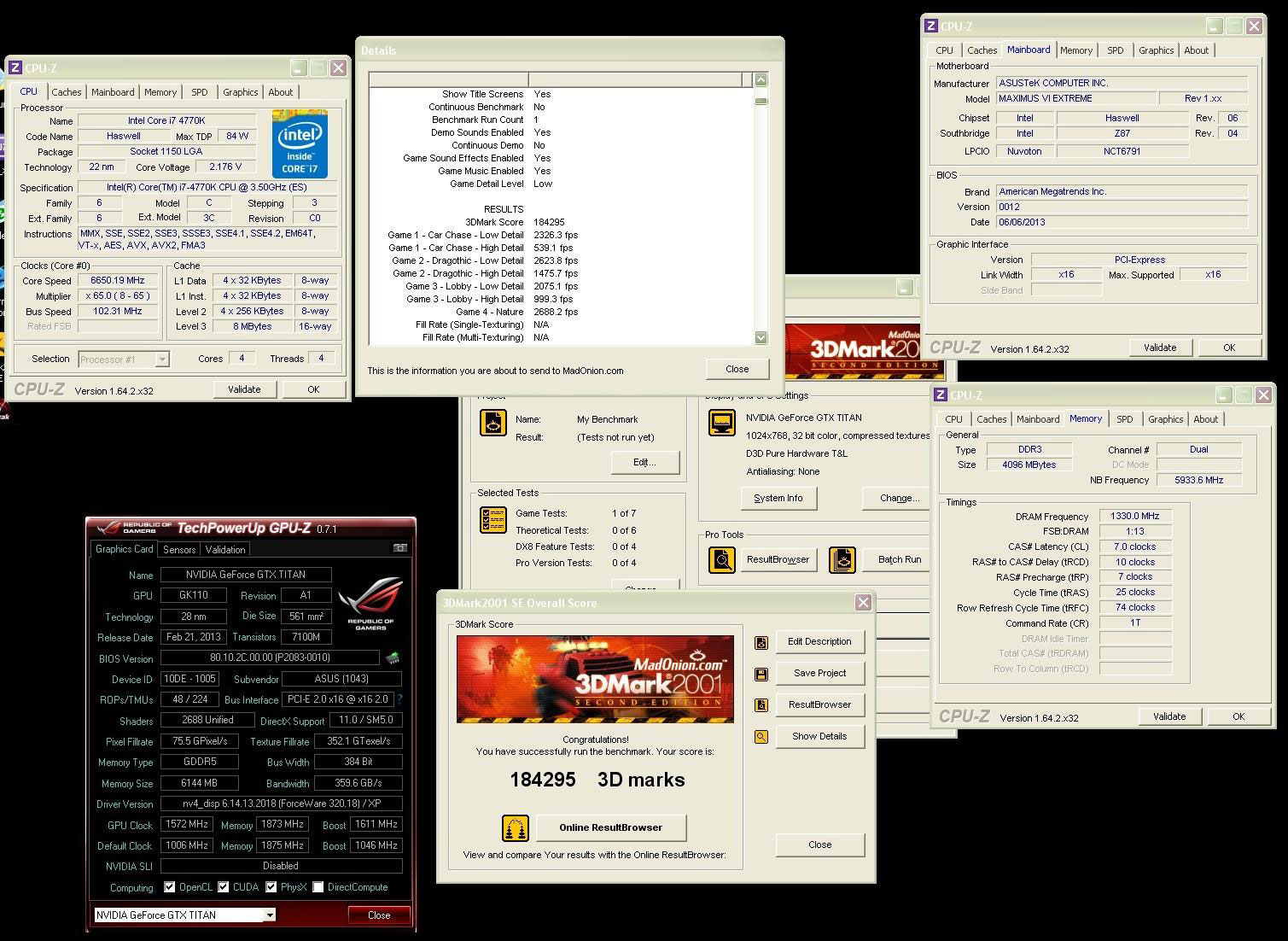Click the Save Project button
Screen dimensions: 1288x941
click(x=819, y=673)
